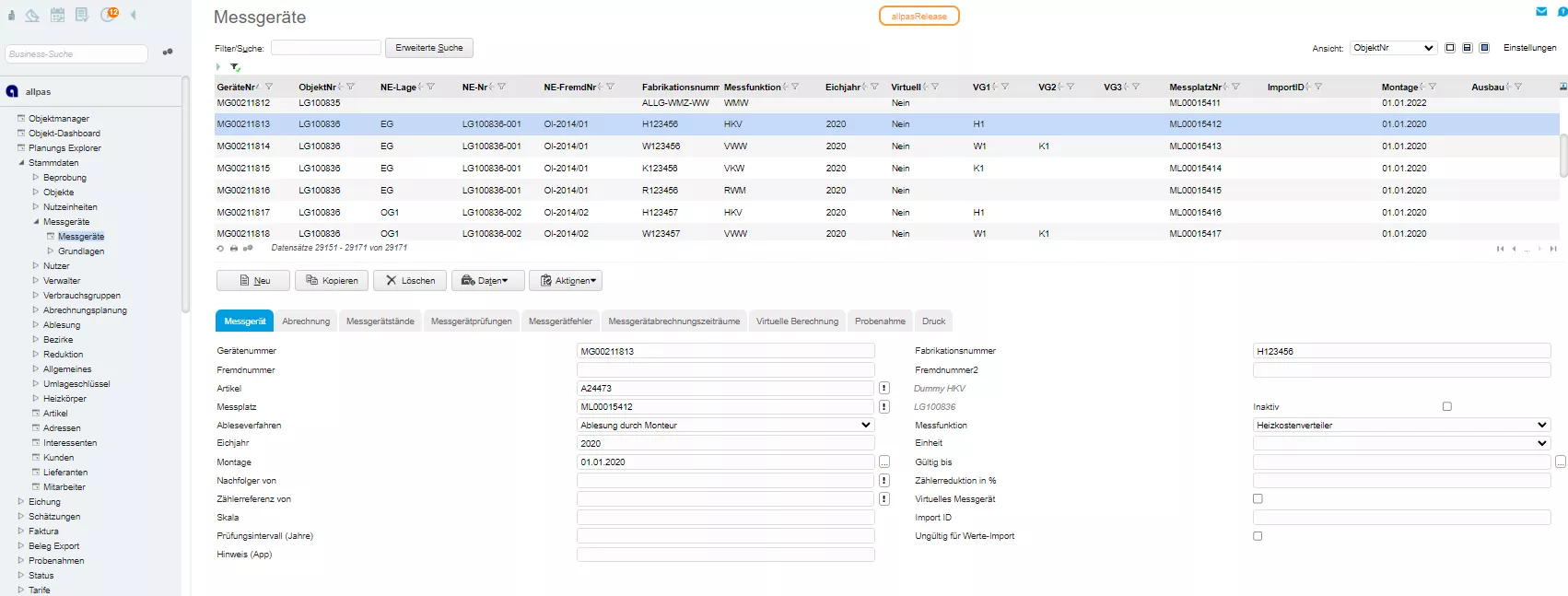The height and width of the screenshot is (596, 1568).
Task: Click the mail envelope icon
Action: pyautogui.click(x=1541, y=12)
